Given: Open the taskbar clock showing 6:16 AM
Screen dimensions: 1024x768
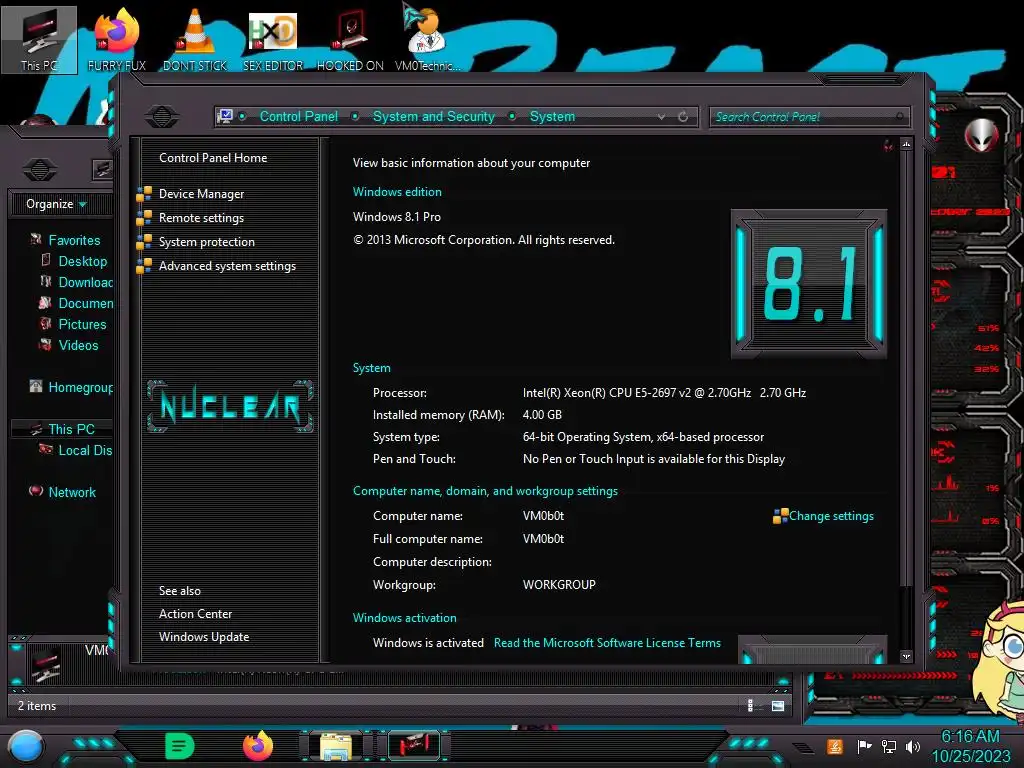Looking at the screenshot, I should coord(970,746).
